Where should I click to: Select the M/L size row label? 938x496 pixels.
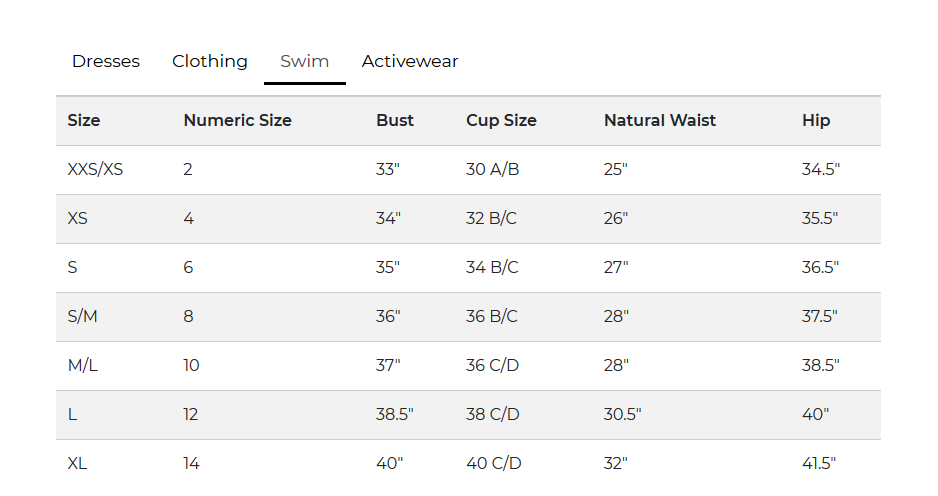coord(82,365)
